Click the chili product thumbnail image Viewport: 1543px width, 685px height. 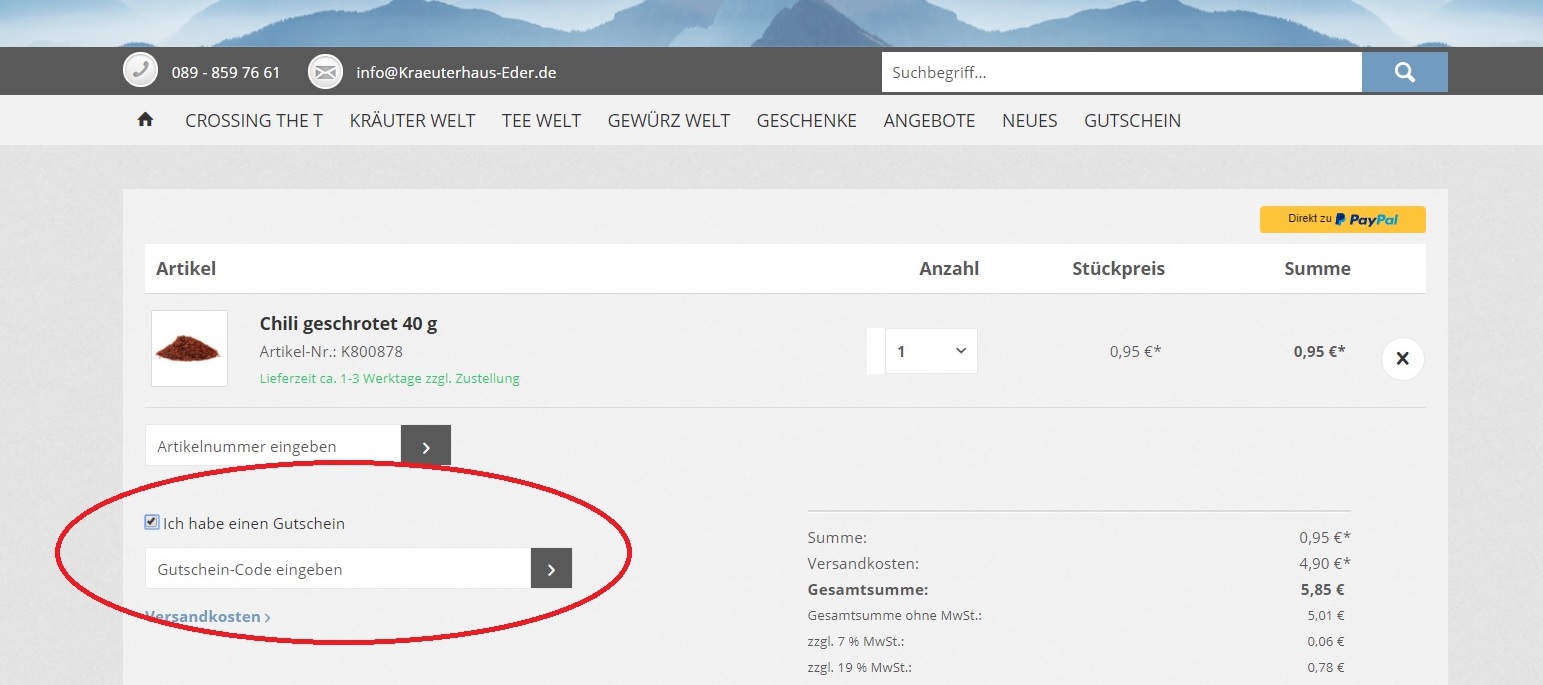pos(189,348)
